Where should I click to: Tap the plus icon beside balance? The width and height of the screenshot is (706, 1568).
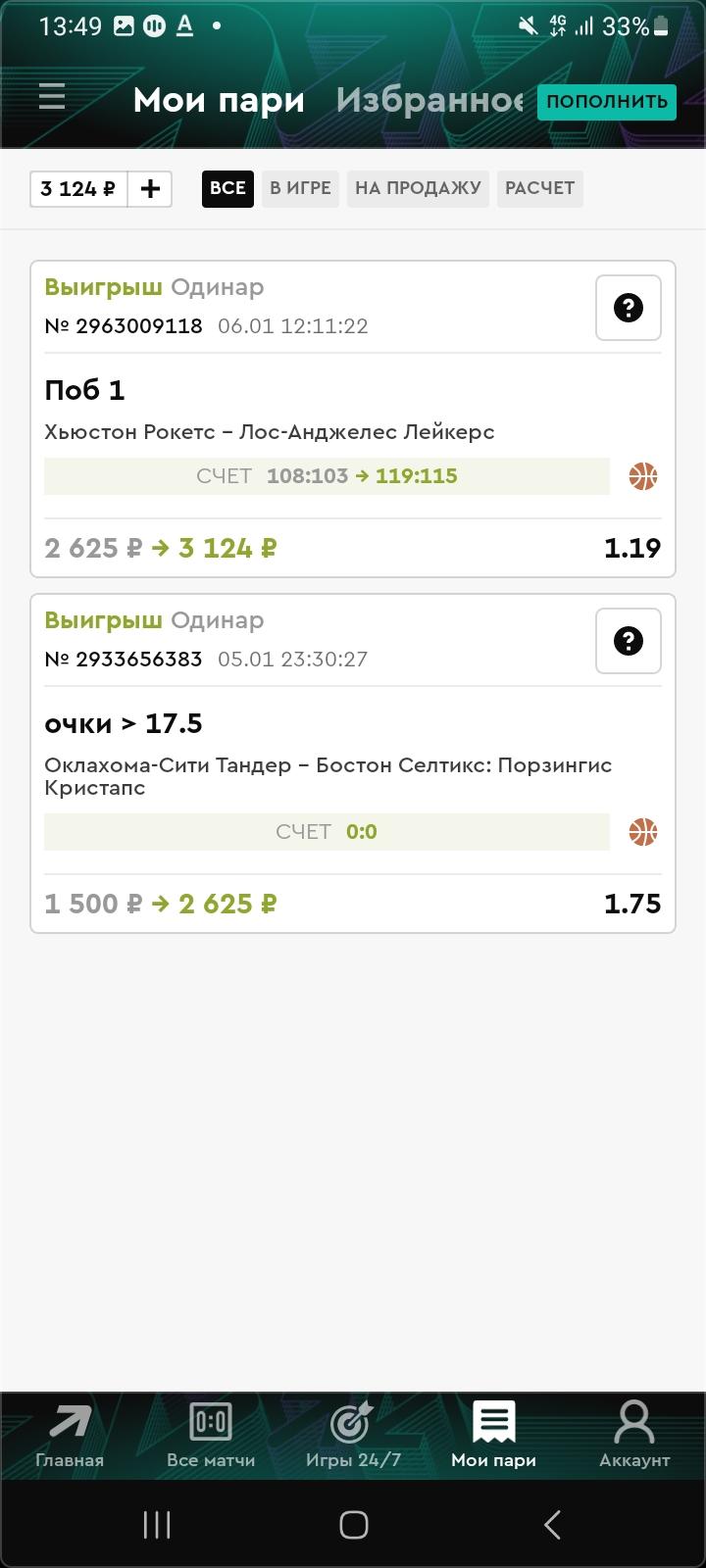point(150,189)
